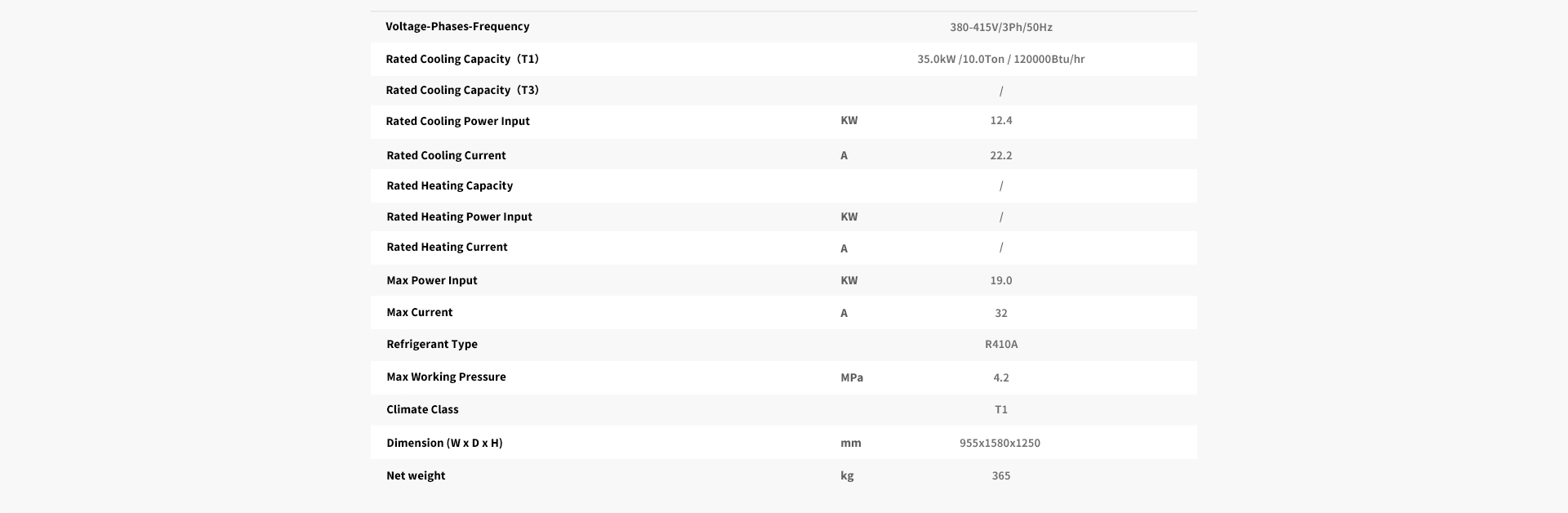Click the Voltage-Phases-Frequency row label
This screenshot has height=513, width=1568.
click(x=457, y=26)
